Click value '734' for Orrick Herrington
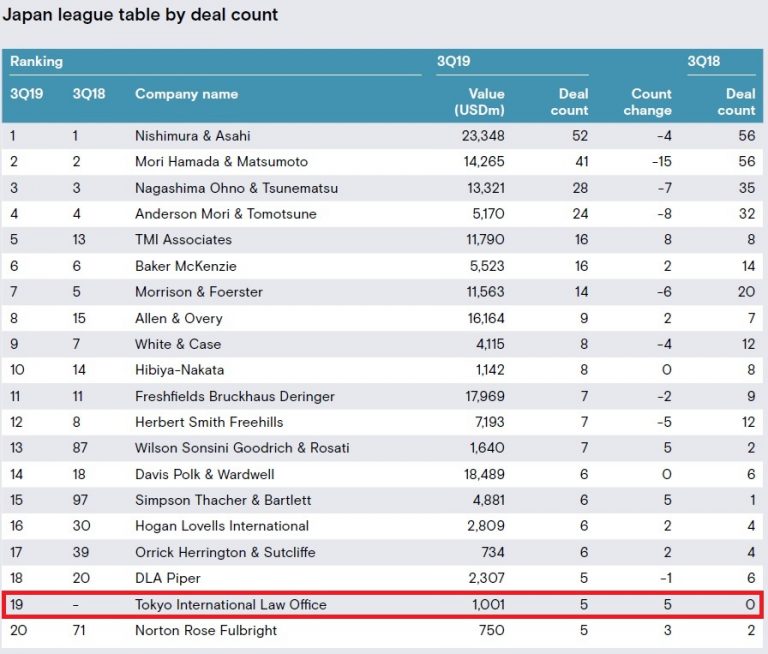This screenshot has width=768, height=654. (493, 552)
